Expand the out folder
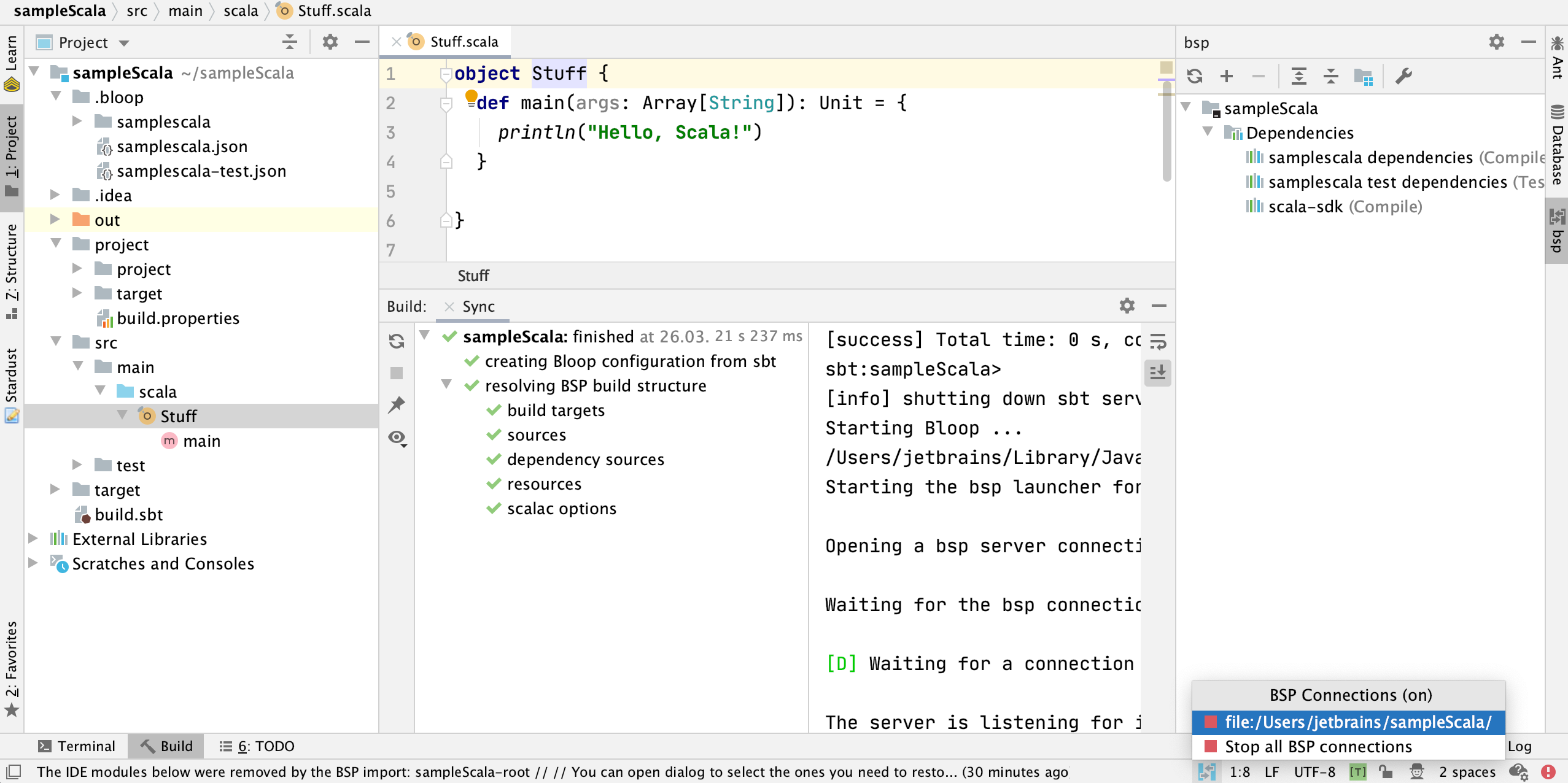The width and height of the screenshot is (1568, 783). point(55,220)
